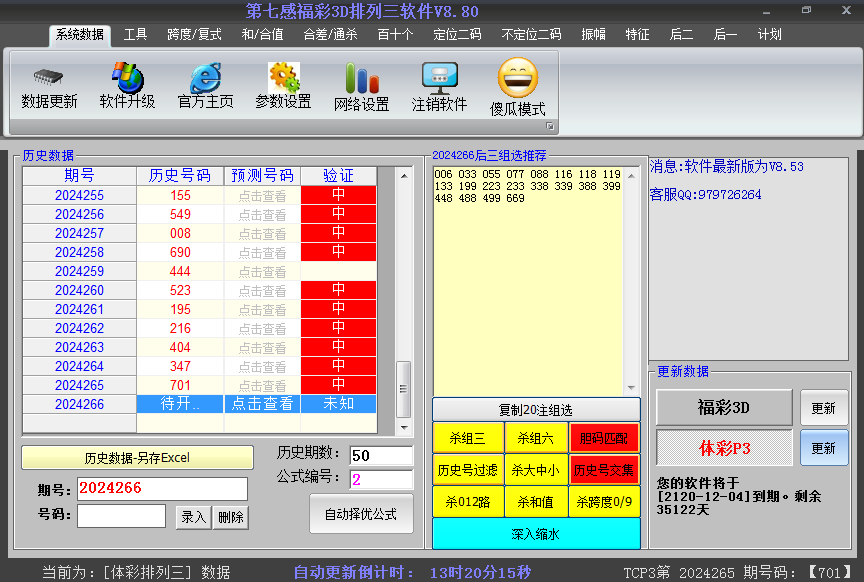This screenshot has width=864, height=582.
Task: Click inside the 后三组选推荐 numbers box
Action: 528,281
